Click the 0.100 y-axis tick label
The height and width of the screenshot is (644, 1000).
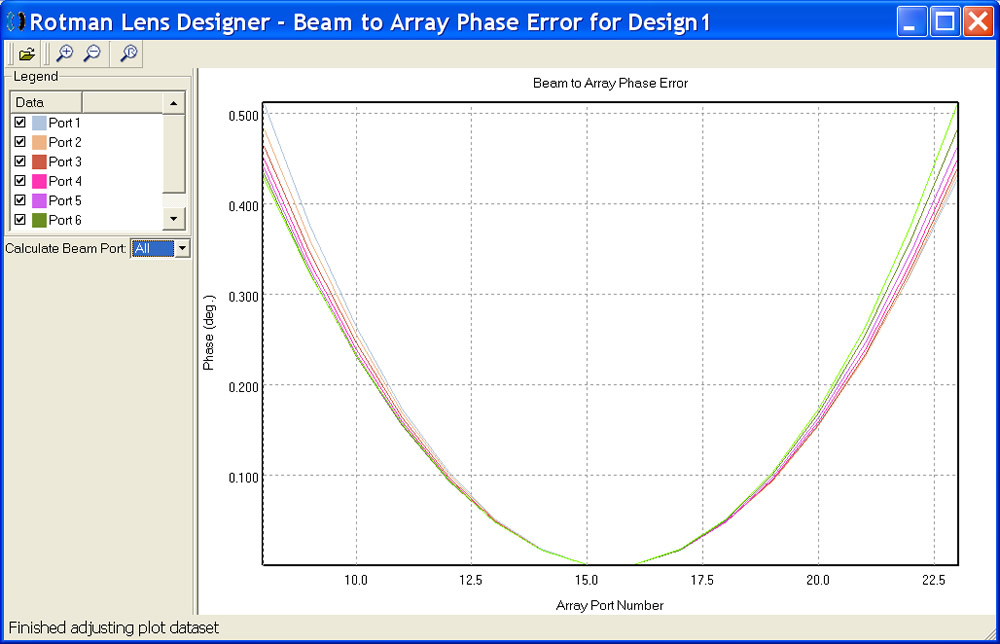point(244,478)
